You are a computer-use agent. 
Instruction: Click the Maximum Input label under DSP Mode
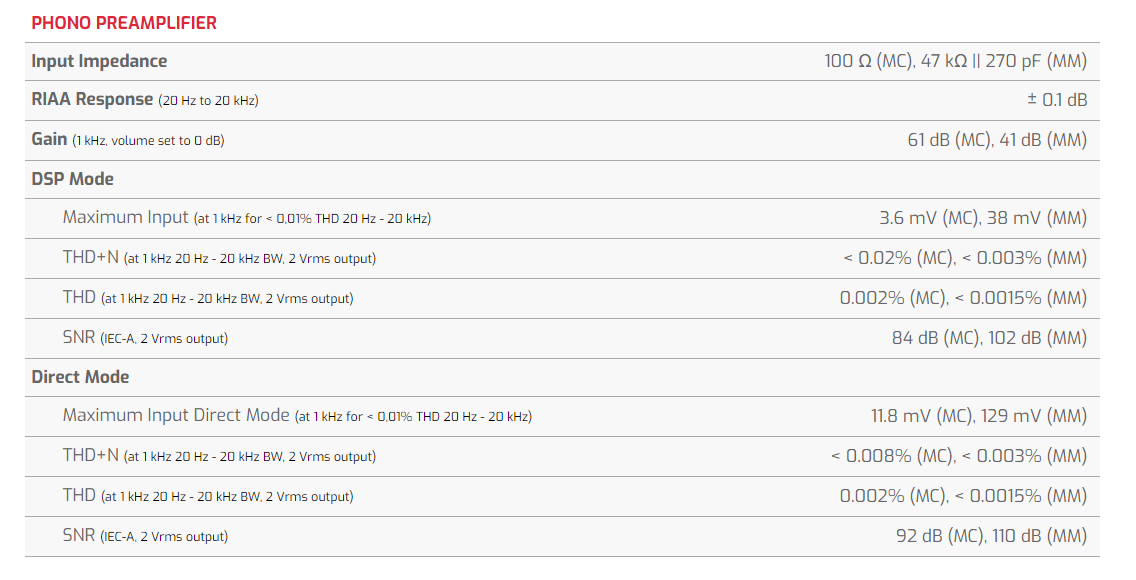pos(125,217)
